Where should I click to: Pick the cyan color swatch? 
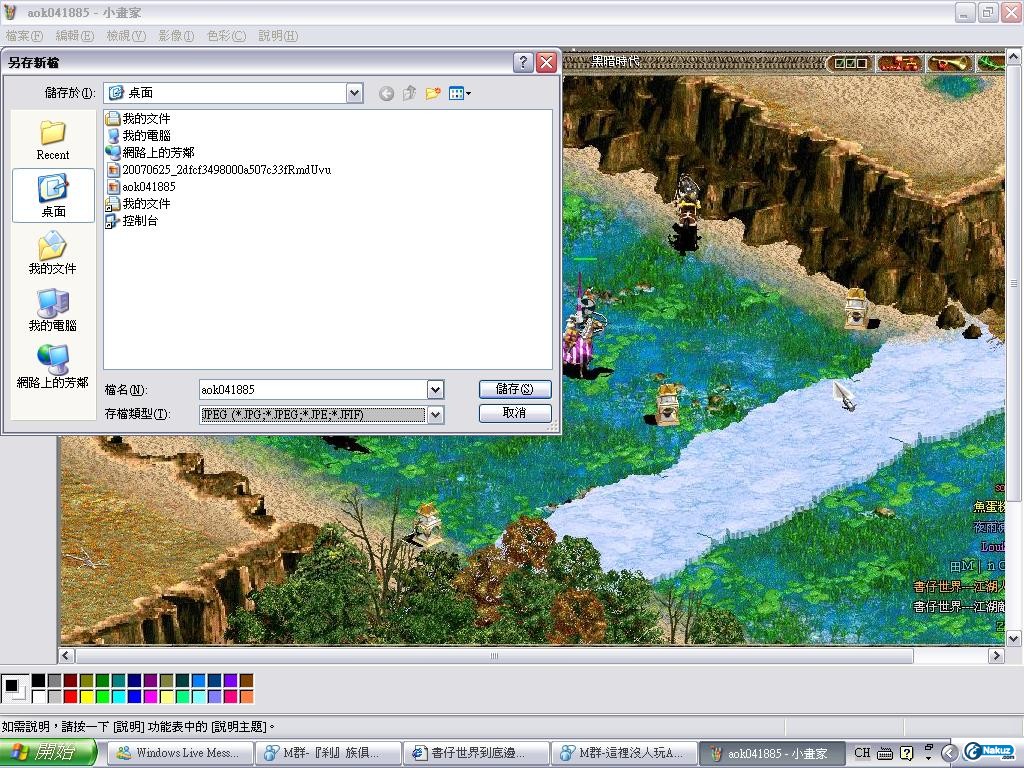[x=118, y=696]
